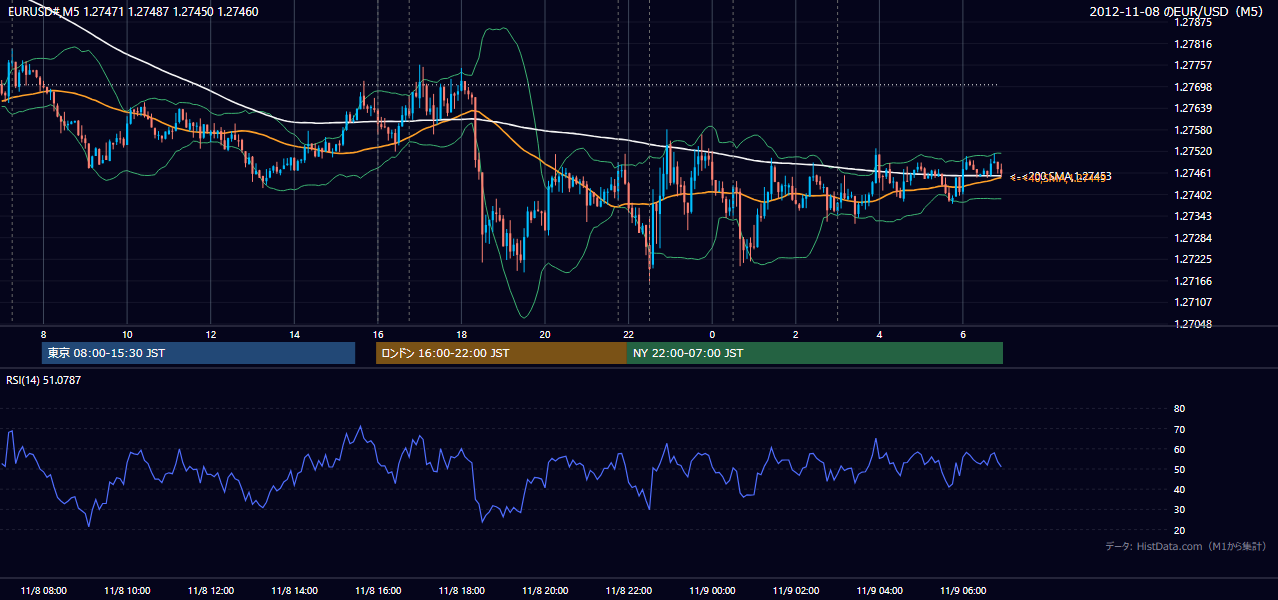Click hour label 8 under the price chart

coord(43,334)
